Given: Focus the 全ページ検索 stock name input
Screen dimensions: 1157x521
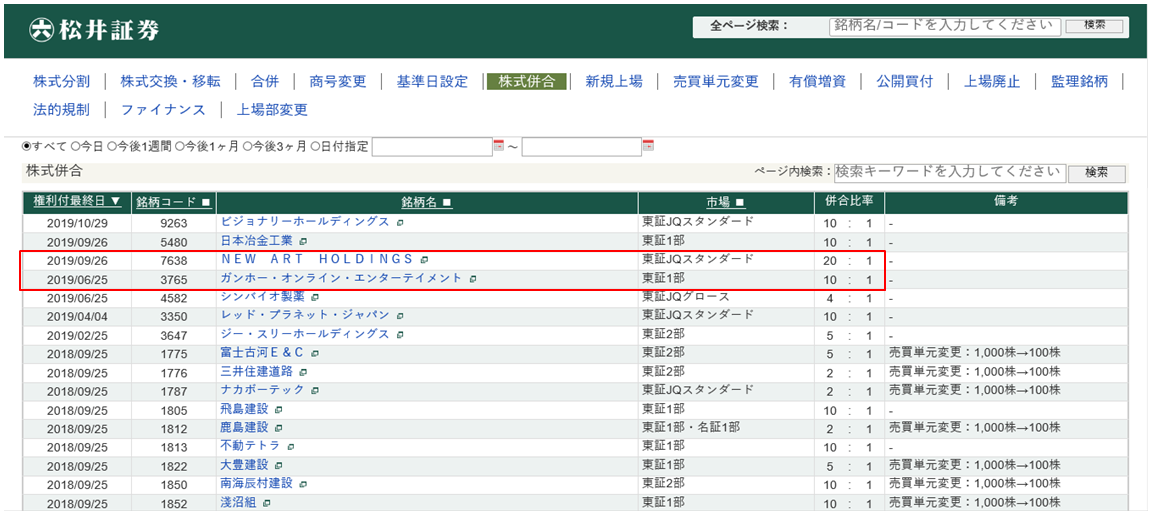Looking at the screenshot, I should [945, 26].
